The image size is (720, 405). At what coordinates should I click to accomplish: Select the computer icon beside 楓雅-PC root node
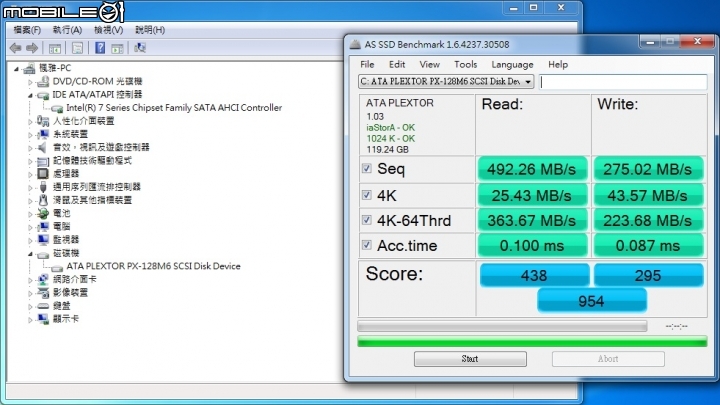pos(29,68)
